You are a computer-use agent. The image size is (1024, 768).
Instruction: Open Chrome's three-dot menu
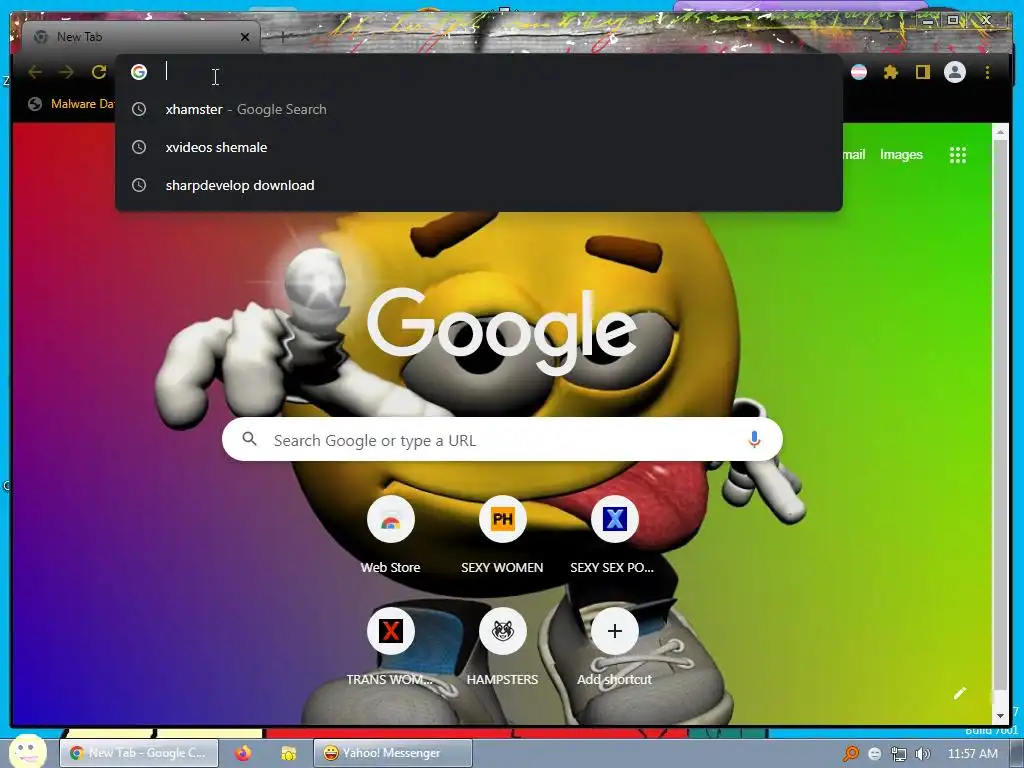click(987, 72)
